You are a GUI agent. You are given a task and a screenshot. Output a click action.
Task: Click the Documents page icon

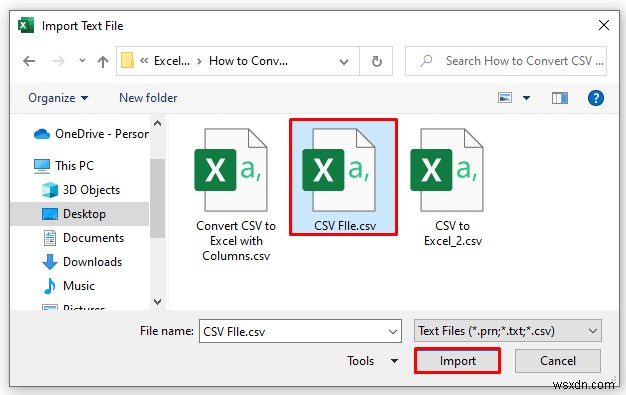point(50,238)
